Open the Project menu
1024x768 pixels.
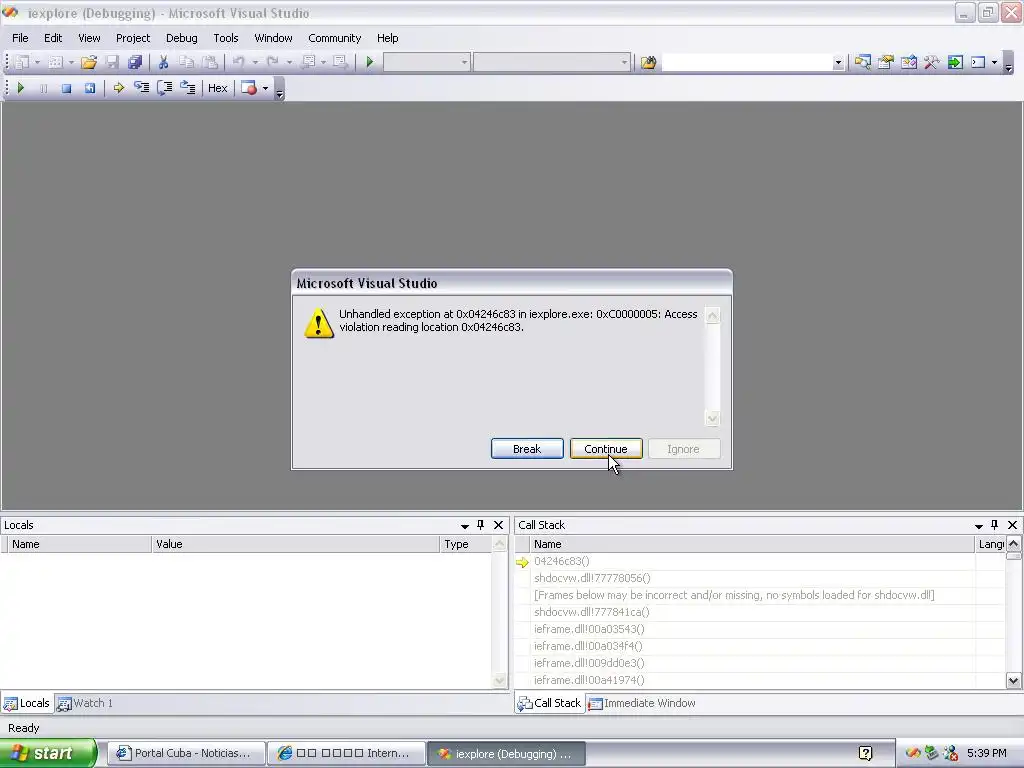click(133, 38)
